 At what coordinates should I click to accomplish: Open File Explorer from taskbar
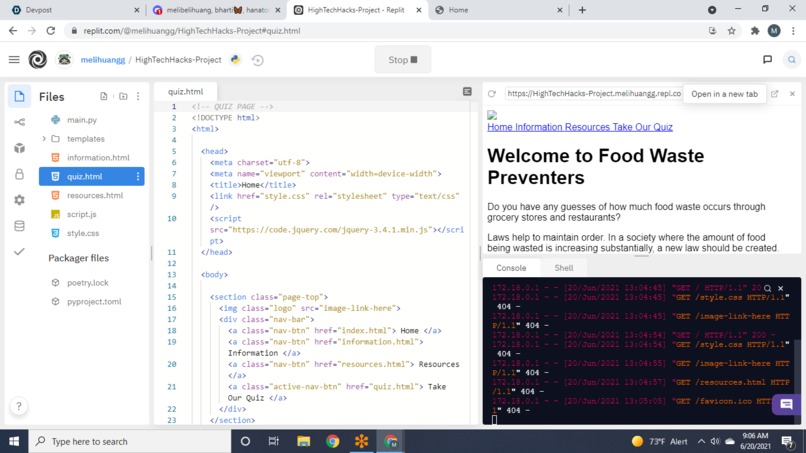(303, 441)
